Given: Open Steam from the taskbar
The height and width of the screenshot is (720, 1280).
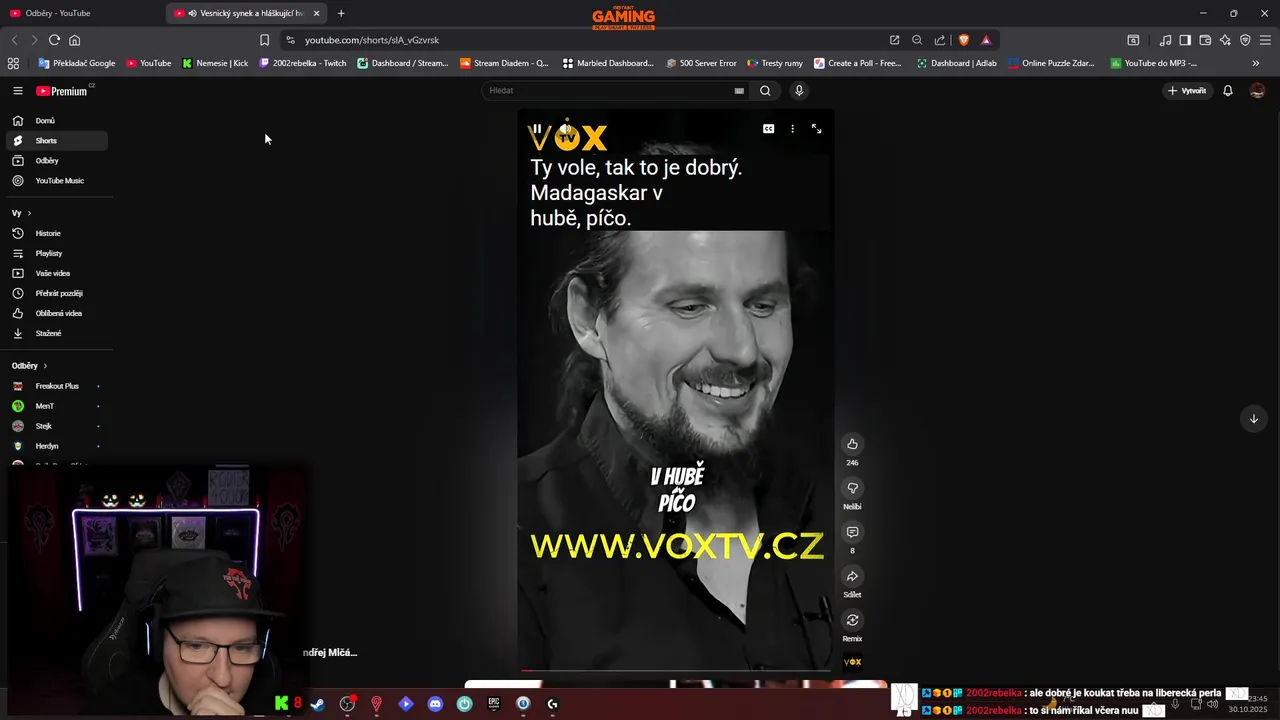Looking at the screenshot, I should coord(317,704).
